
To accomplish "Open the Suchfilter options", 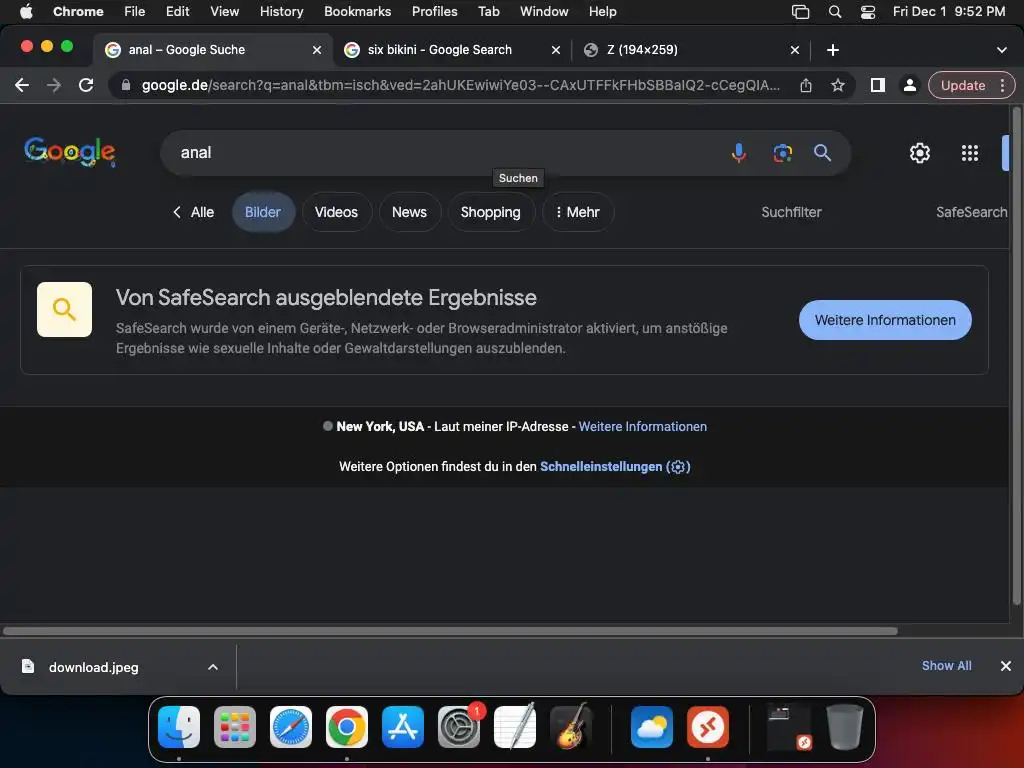I will pyautogui.click(x=791, y=212).
